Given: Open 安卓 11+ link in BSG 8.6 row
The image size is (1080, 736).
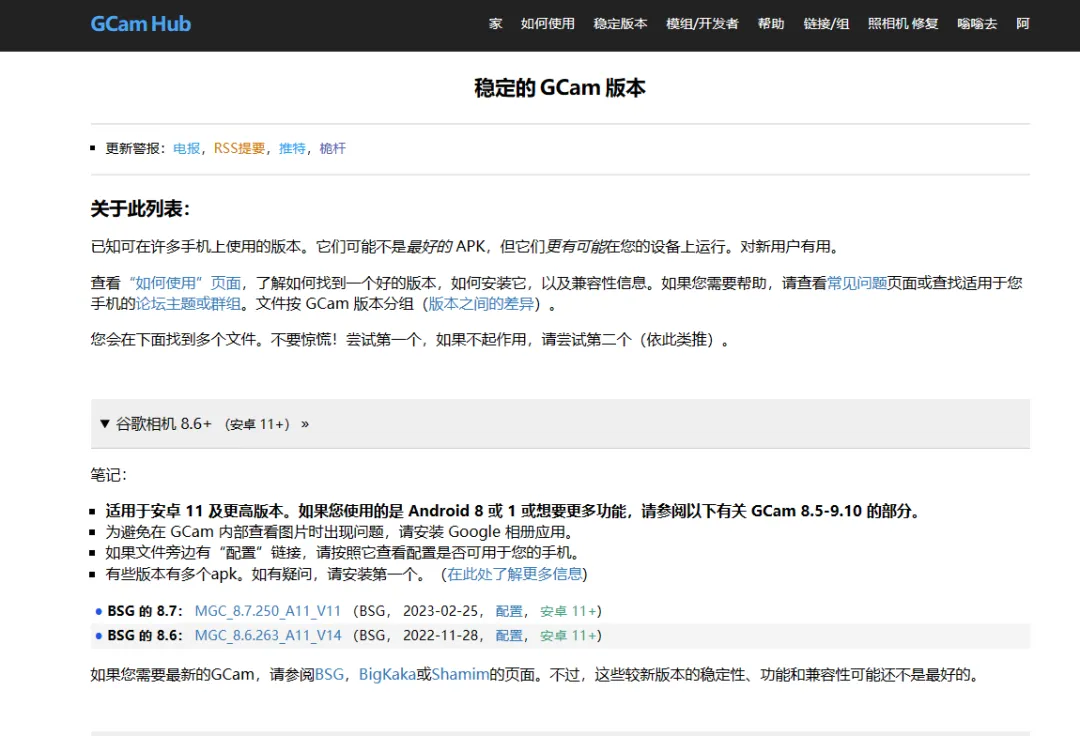Looking at the screenshot, I should pos(568,635).
